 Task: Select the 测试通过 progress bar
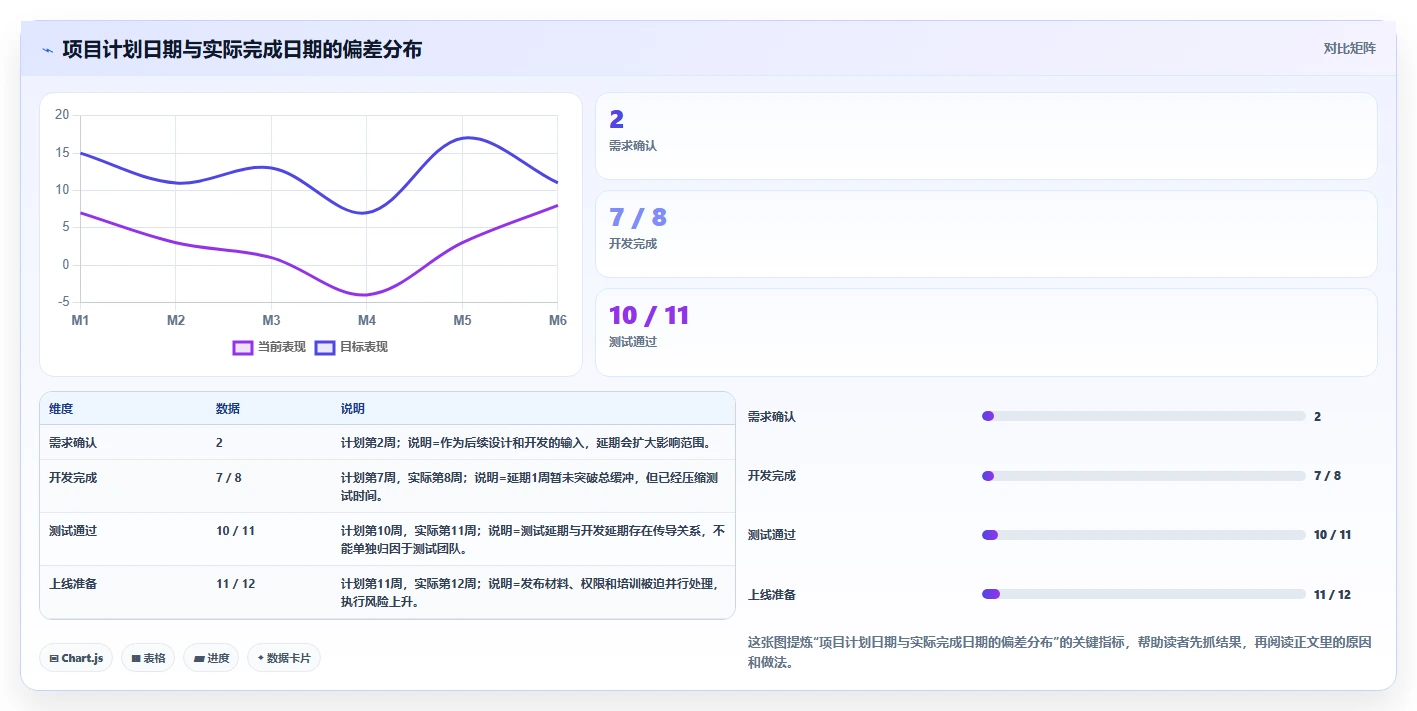click(x=1144, y=535)
